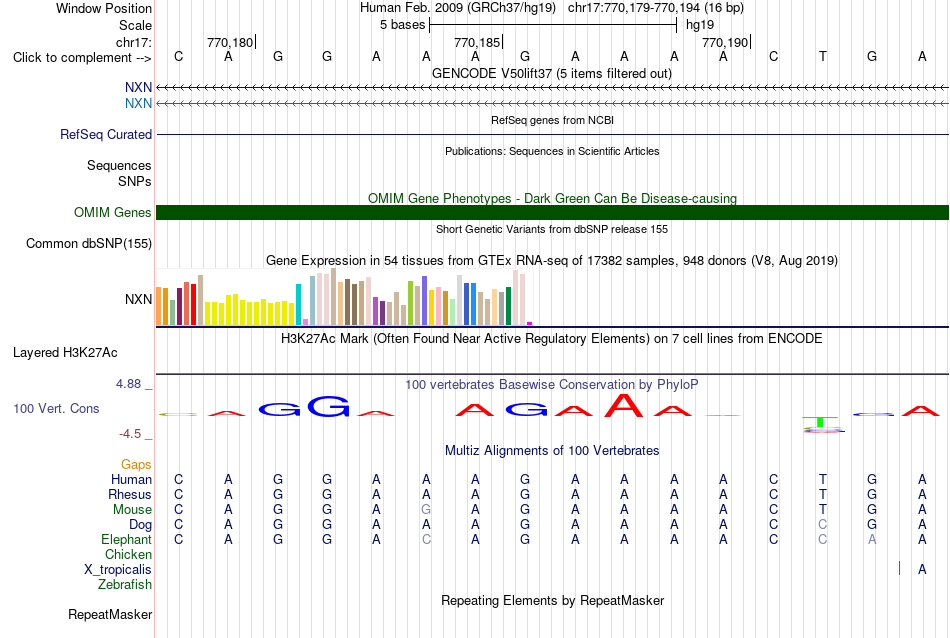Open the 100 Vert. Cons track label
Image resolution: width=950 pixels, height=638 pixels.
click(56, 408)
